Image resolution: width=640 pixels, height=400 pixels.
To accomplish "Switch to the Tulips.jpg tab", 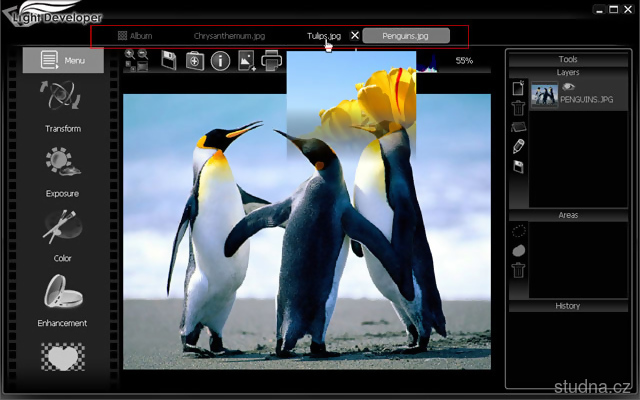I will (323, 36).
